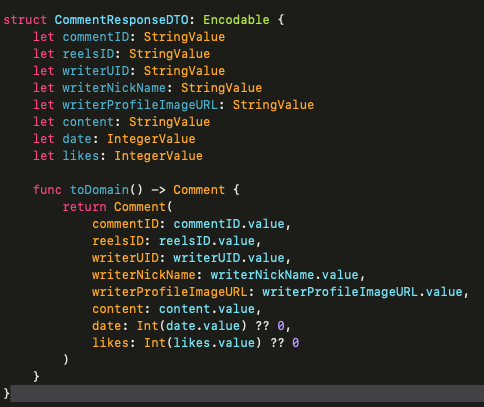The image size is (484, 407).
Task: Click StringValue type after writerNickName
Action: (x=221, y=88)
